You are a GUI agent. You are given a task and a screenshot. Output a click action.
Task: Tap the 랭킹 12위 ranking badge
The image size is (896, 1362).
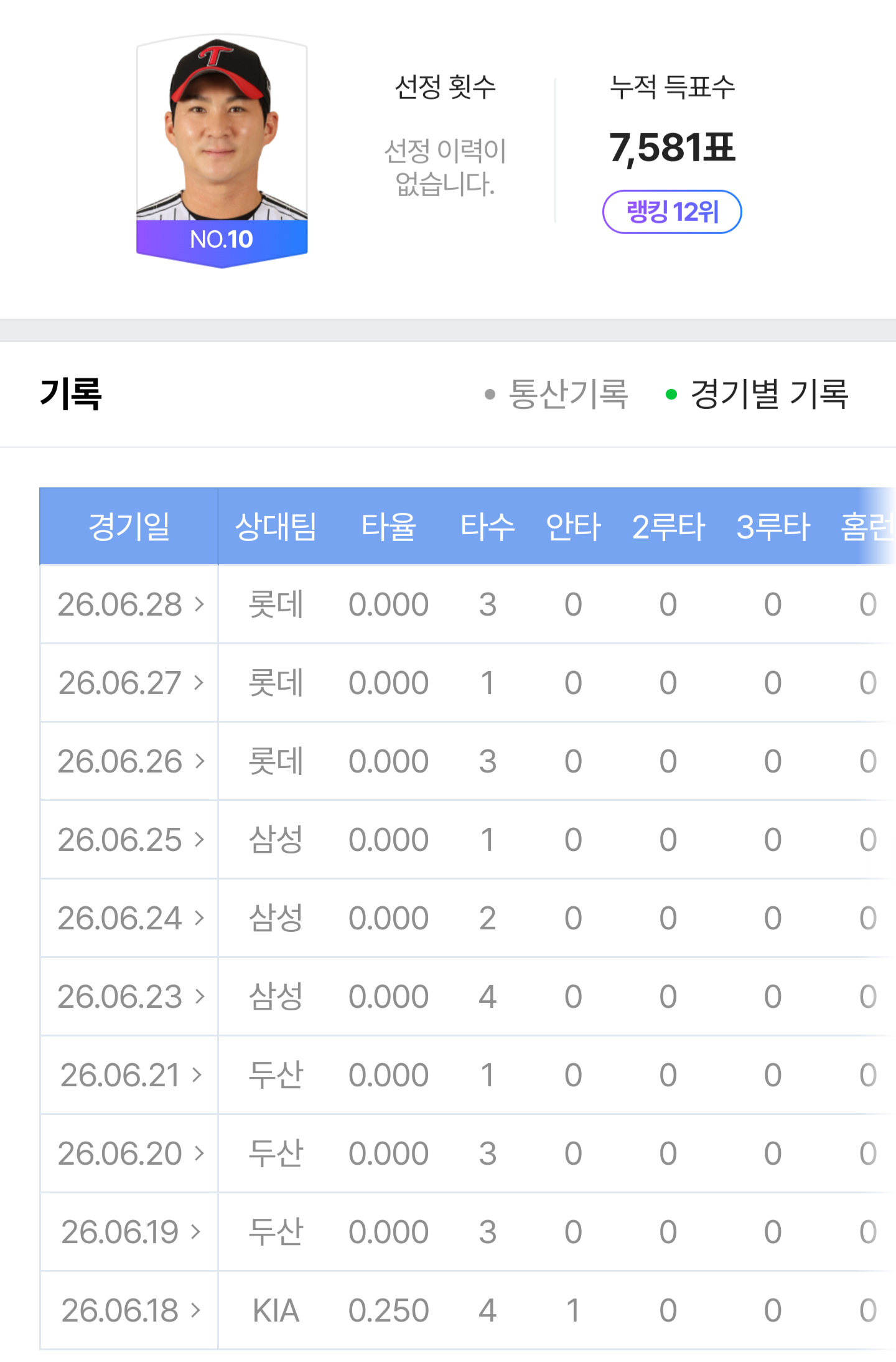pyautogui.click(x=672, y=212)
